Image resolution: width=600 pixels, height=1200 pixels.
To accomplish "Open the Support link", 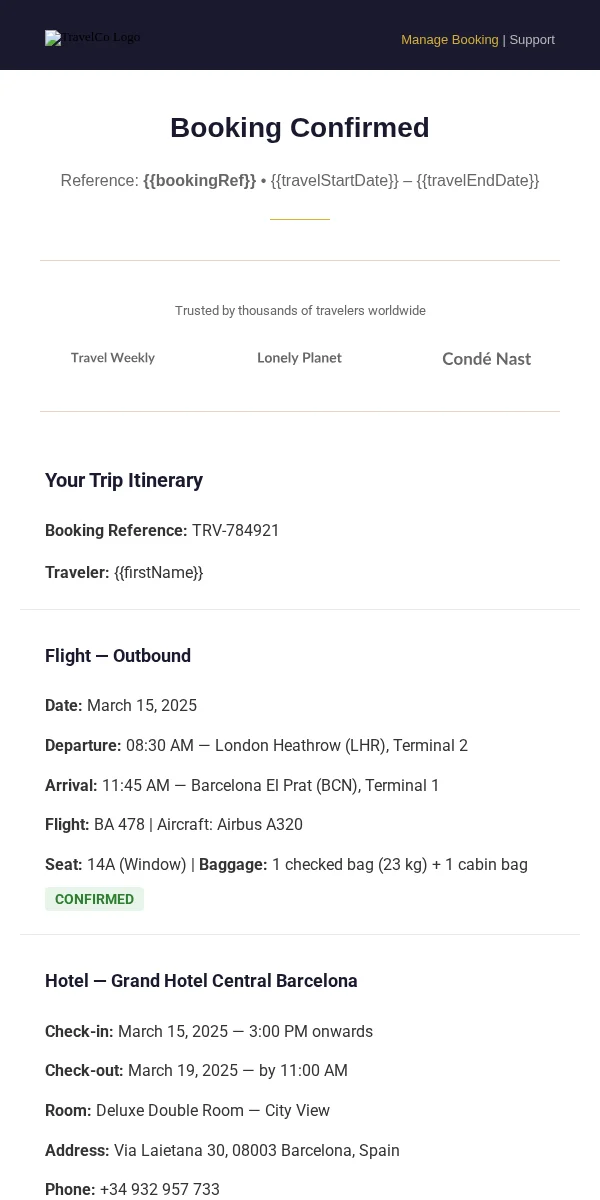I will (x=532, y=40).
